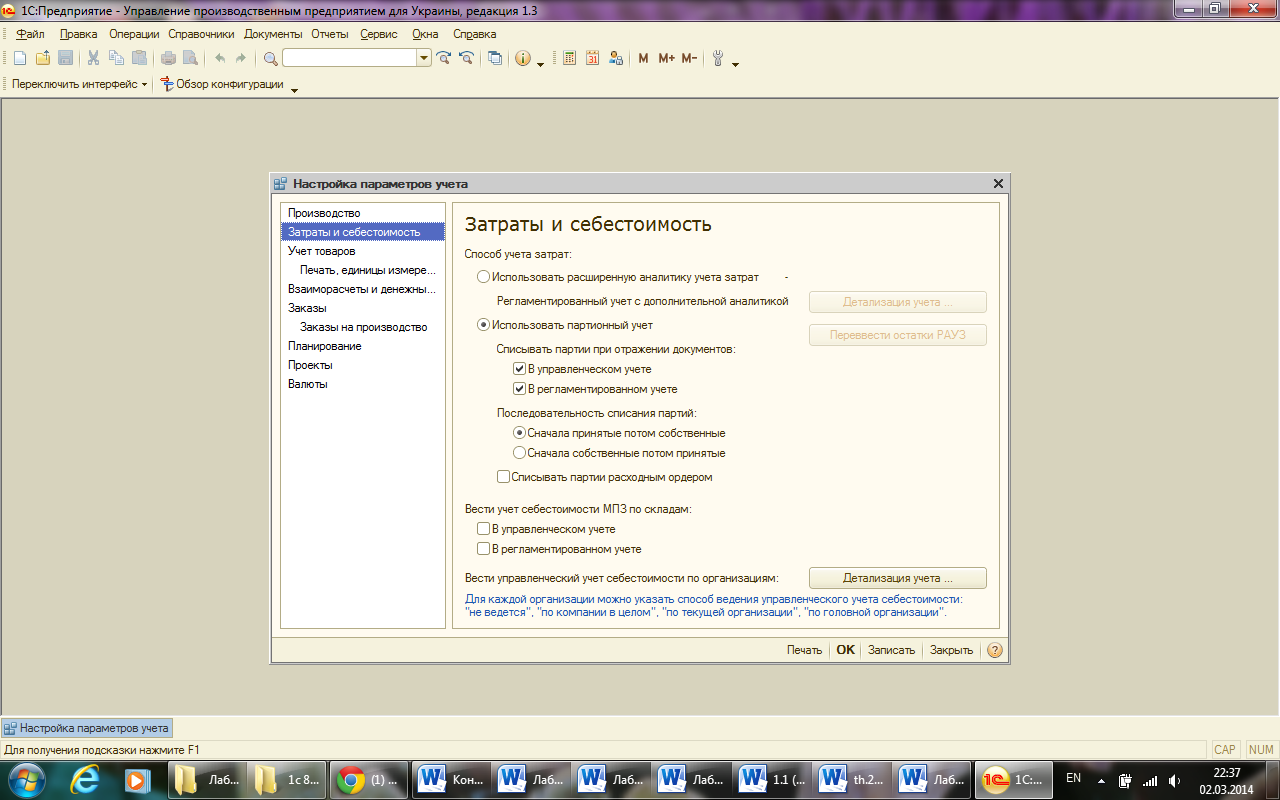This screenshot has width=1280, height=800.
Task: Click the toolbar search input field
Action: (x=349, y=58)
